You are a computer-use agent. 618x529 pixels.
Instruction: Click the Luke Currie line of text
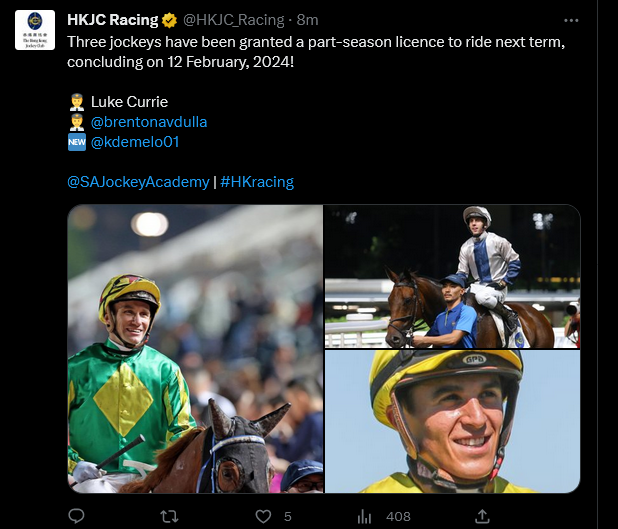(x=129, y=102)
